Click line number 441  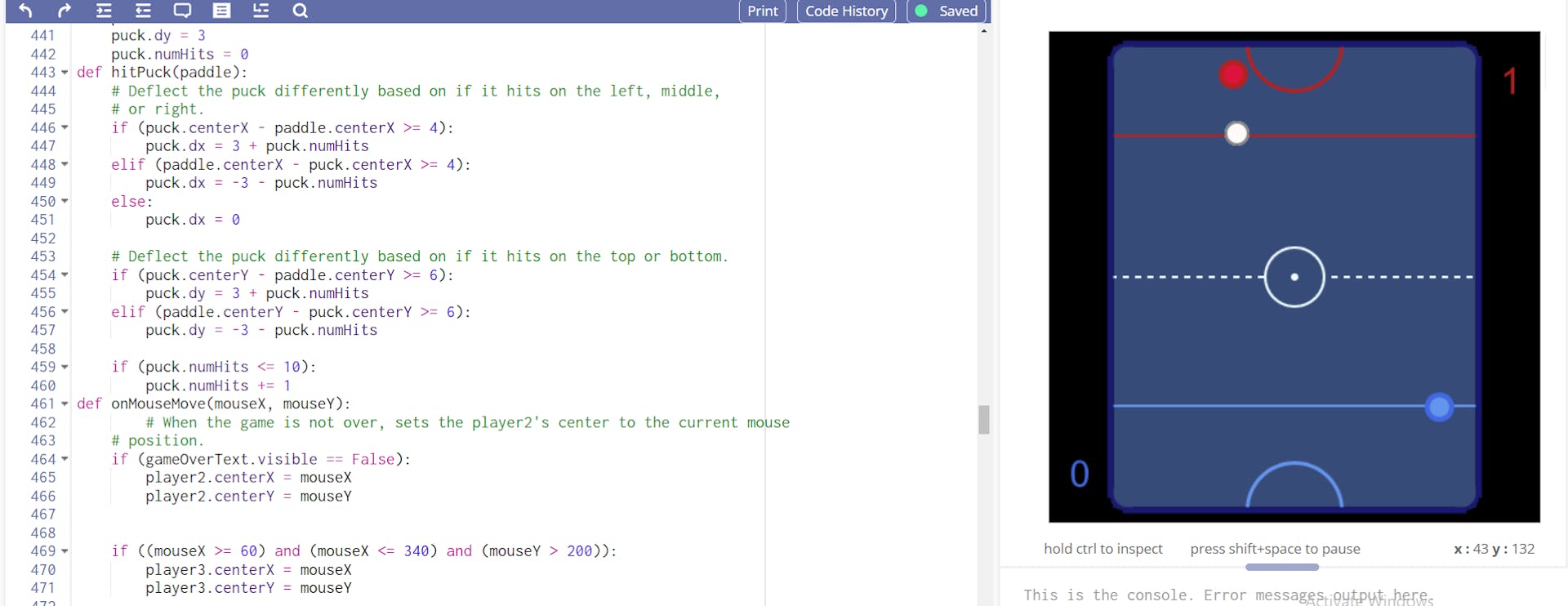(x=42, y=35)
